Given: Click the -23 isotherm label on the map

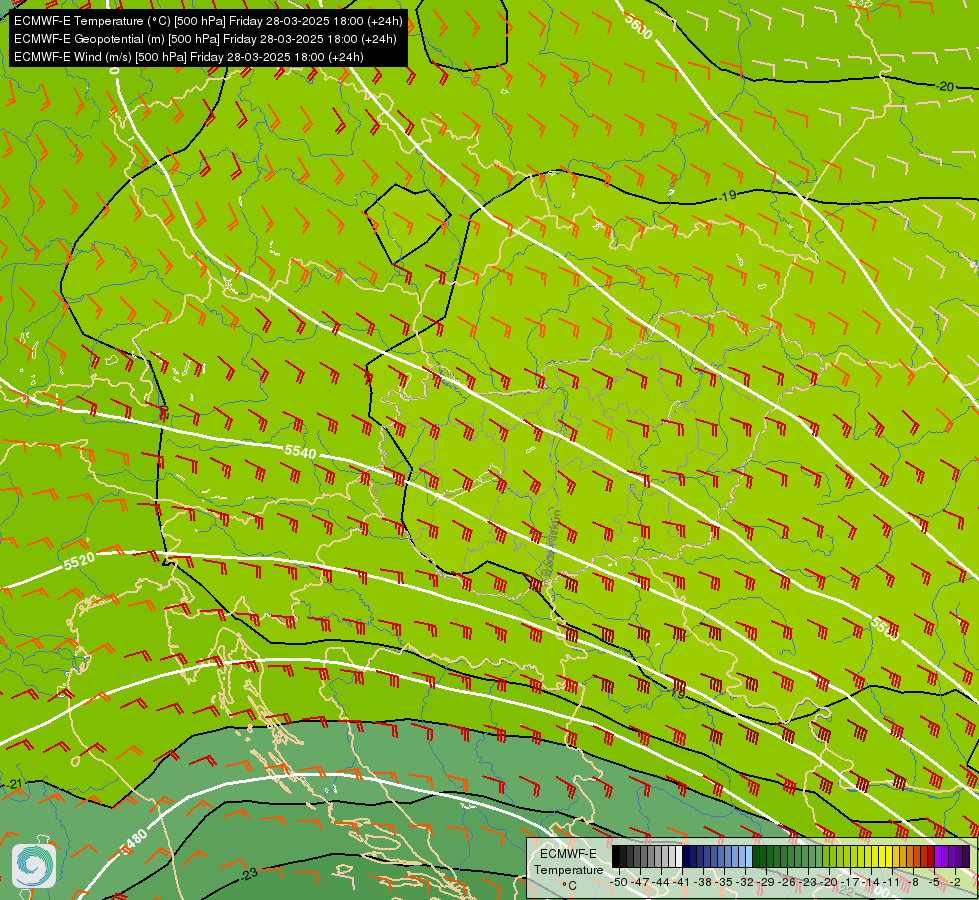Looking at the screenshot, I should [x=248, y=874].
